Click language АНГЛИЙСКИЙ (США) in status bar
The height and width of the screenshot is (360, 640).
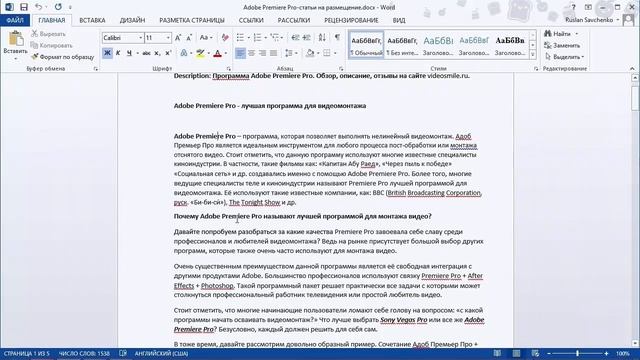pyautogui.click(x=161, y=353)
